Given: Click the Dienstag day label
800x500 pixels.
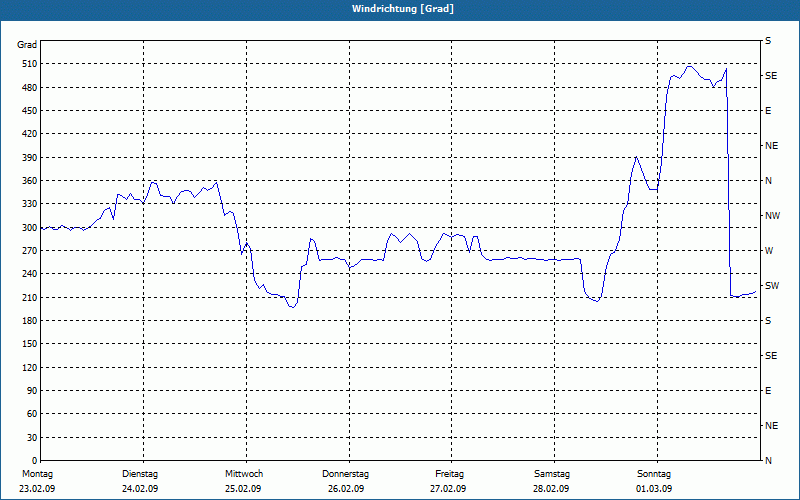Looking at the screenshot, I should 140,474.
